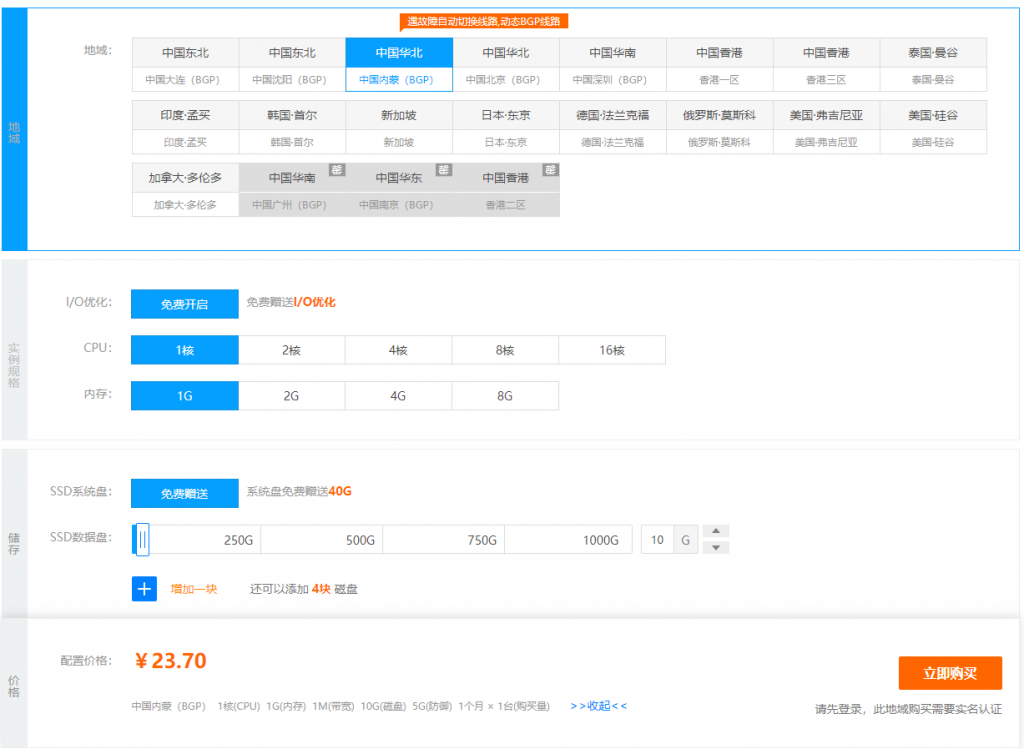Collapse the details with 收起 link
The image size is (1024, 749).
pos(598,706)
